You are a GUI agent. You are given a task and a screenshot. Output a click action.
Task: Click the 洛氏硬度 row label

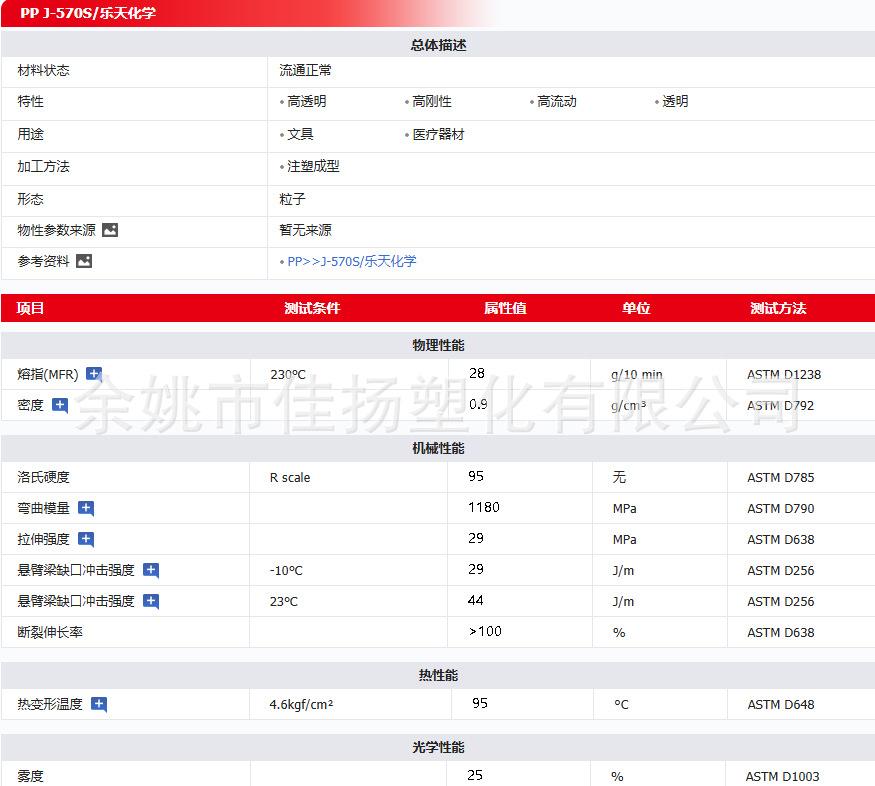(44, 477)
